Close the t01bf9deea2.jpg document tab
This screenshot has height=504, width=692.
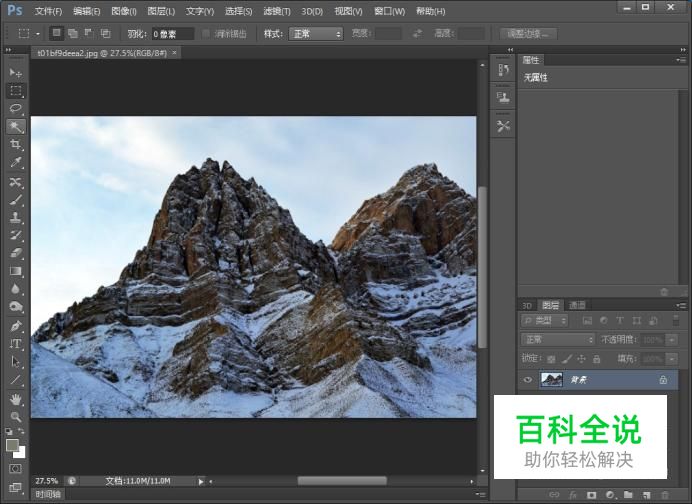pyautogui.click(x=174, y=53)
